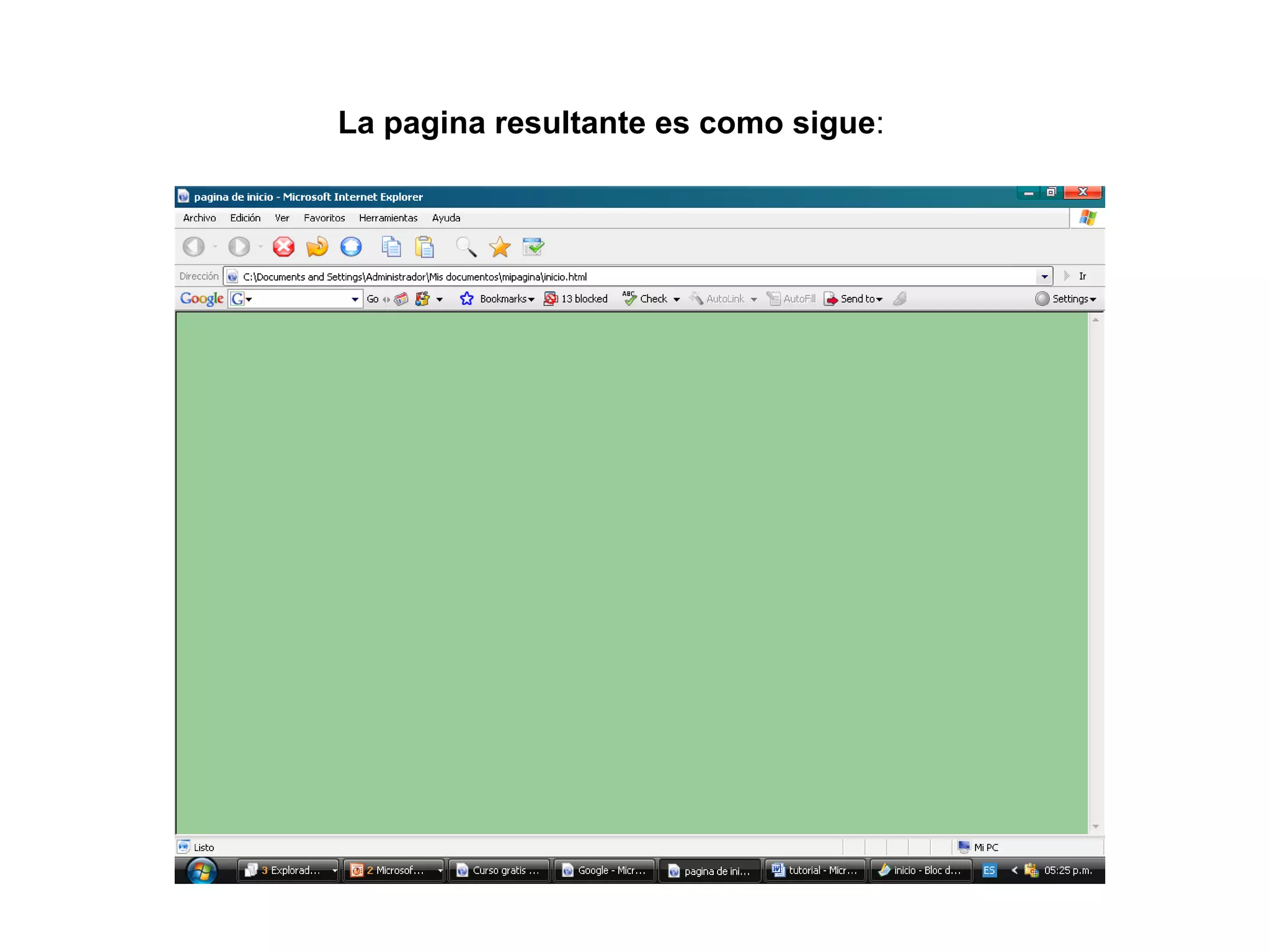1270x952 pixels.
Task: Click the Paste clipboard icon in toolbar
Action: (x=425, y=247)
